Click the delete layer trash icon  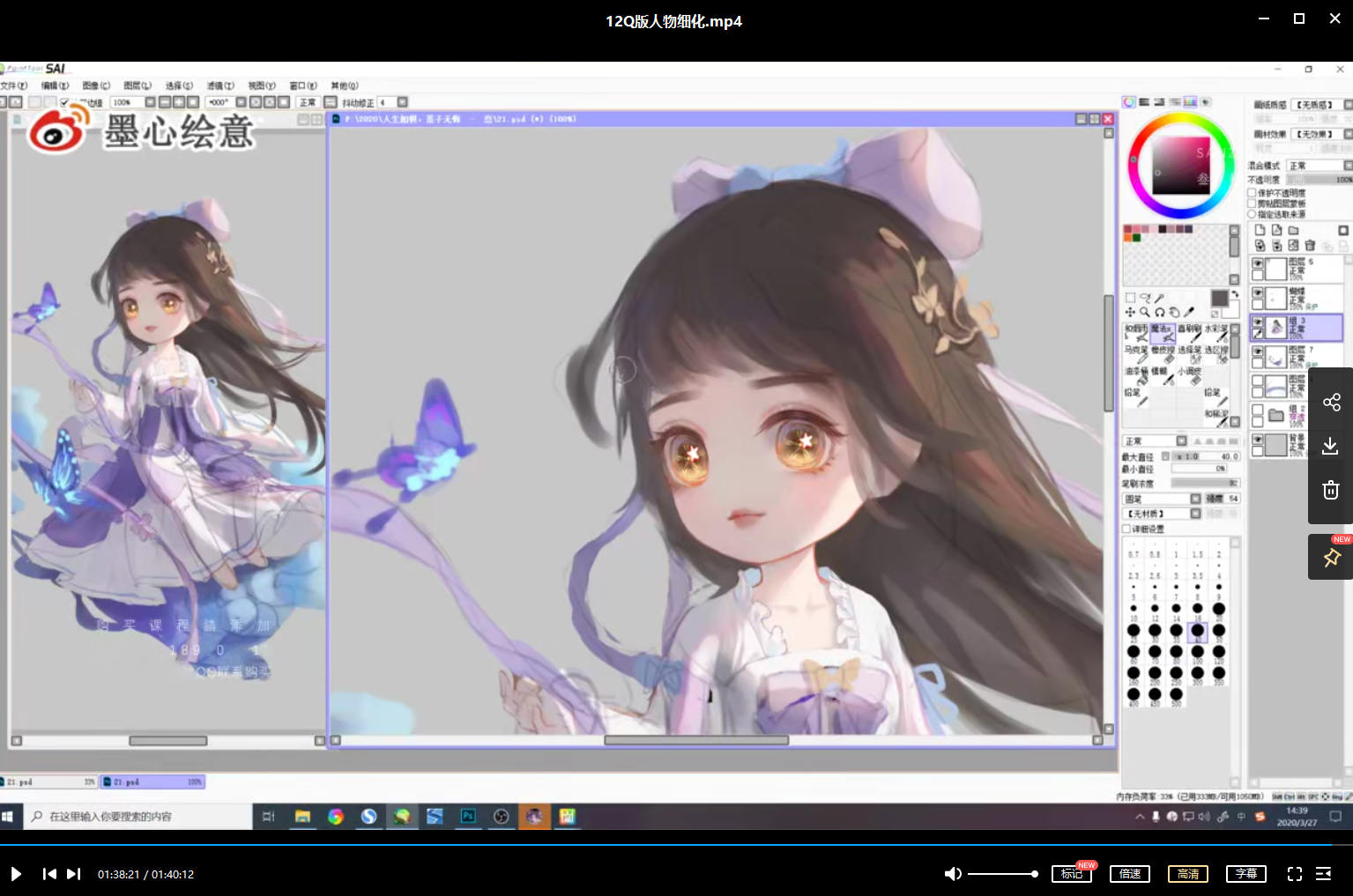point(1310,245)
